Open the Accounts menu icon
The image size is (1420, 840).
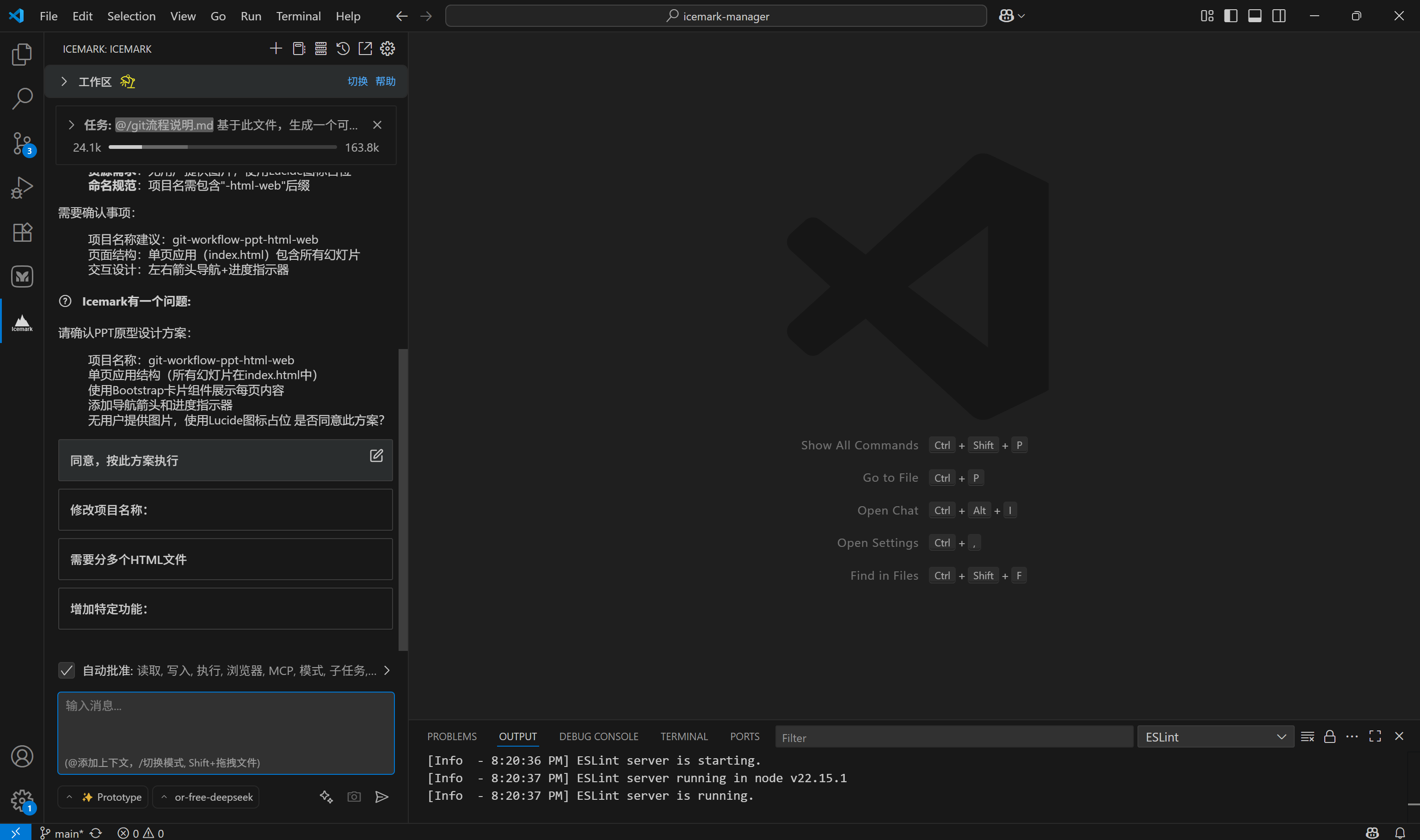pos(22,756)
